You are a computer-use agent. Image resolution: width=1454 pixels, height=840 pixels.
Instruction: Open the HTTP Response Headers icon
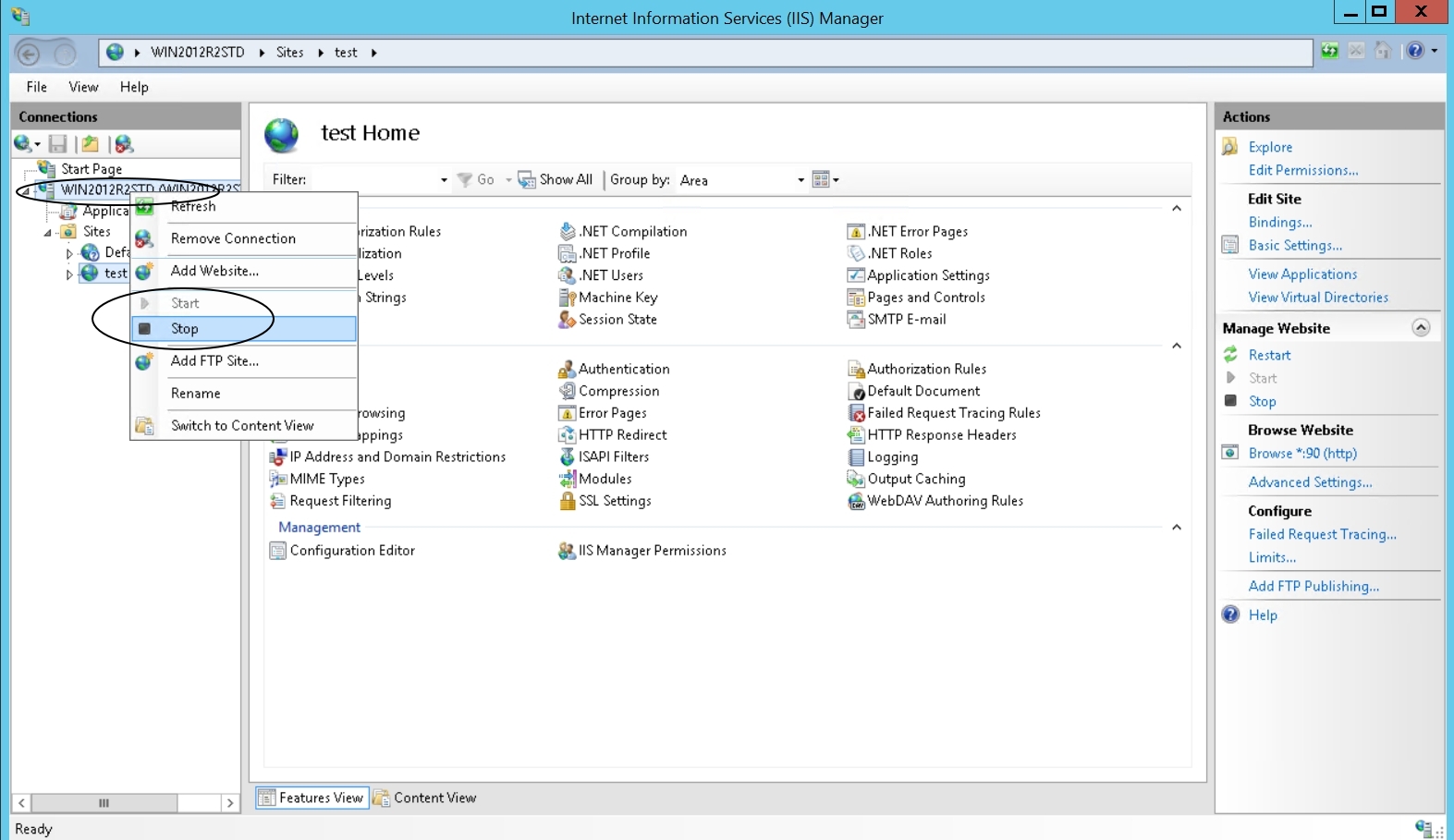[x=856, y=435]
